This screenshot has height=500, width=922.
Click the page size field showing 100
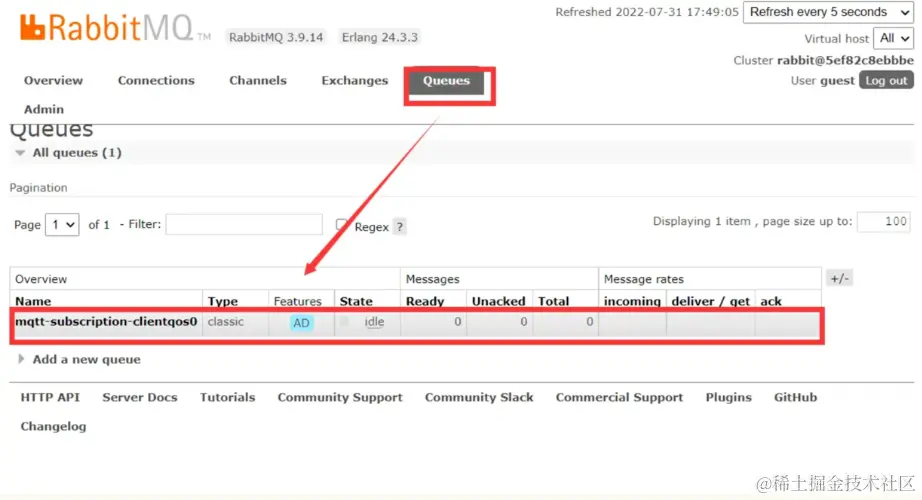click(884, 222)
